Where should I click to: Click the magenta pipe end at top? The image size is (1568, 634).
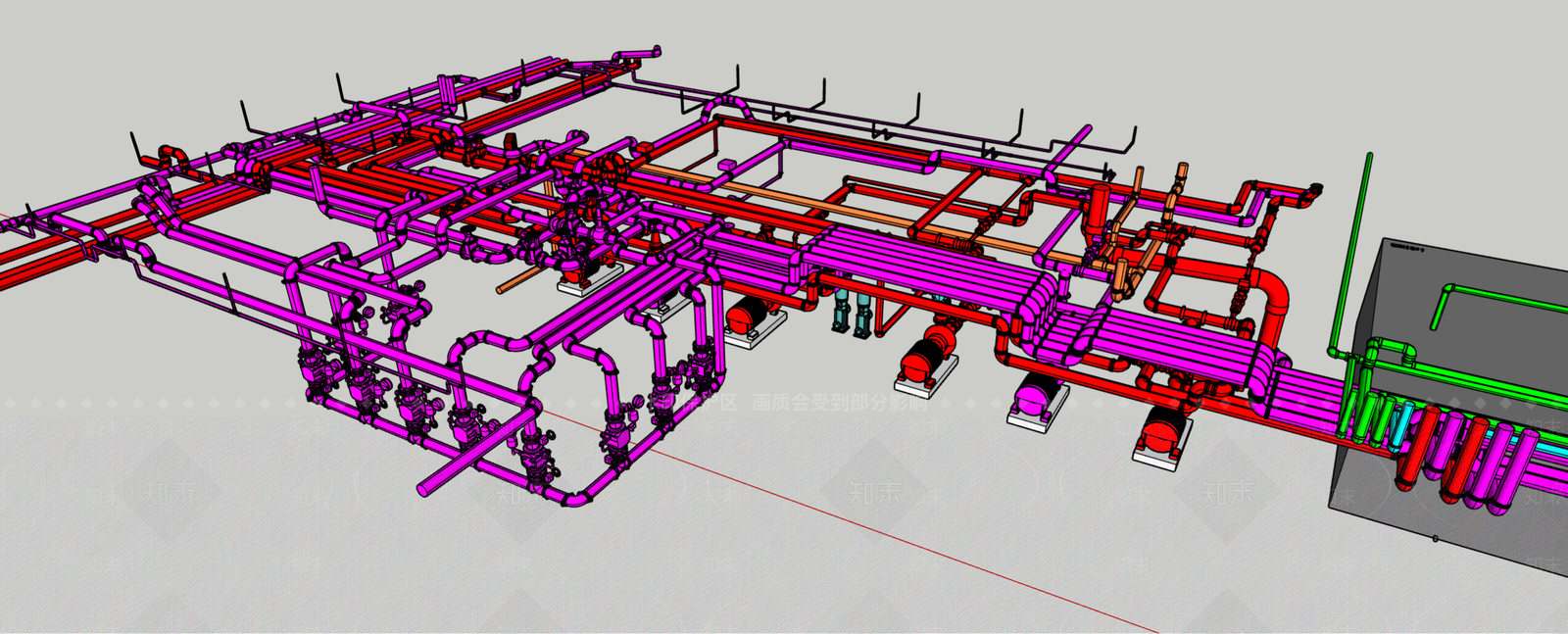[x=652, y=51]
